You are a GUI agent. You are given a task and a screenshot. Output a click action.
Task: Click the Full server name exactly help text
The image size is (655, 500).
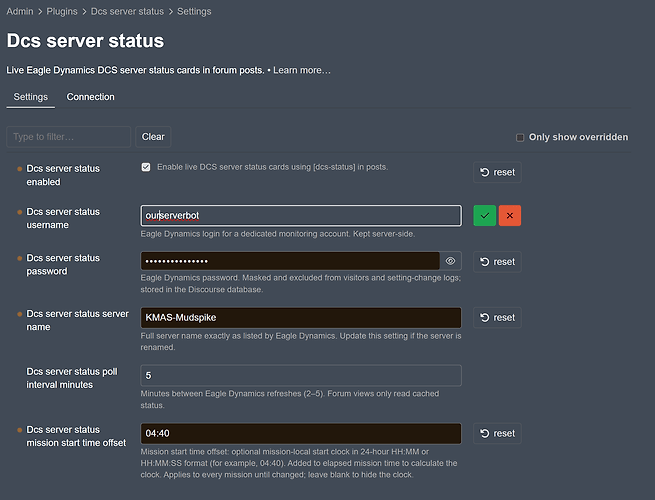pyautogui.click(x=301, y=341)
